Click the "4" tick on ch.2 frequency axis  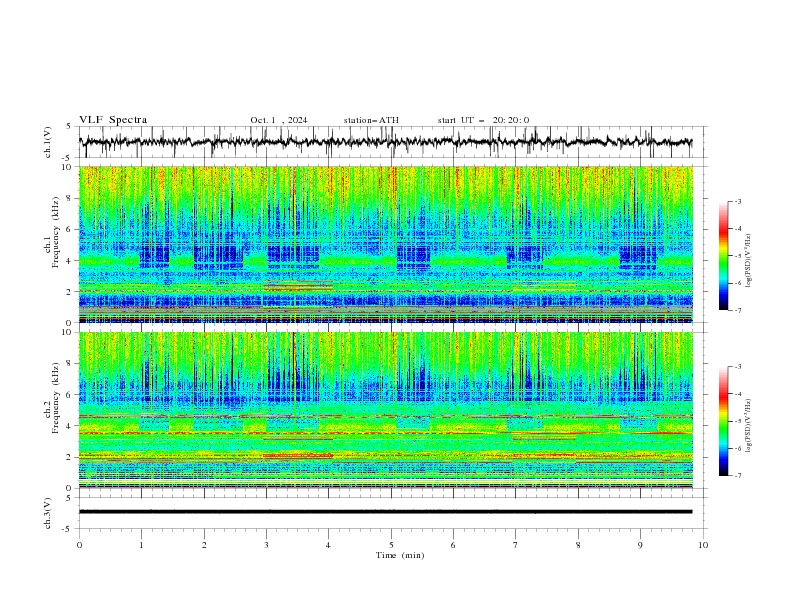pos(69,426)
